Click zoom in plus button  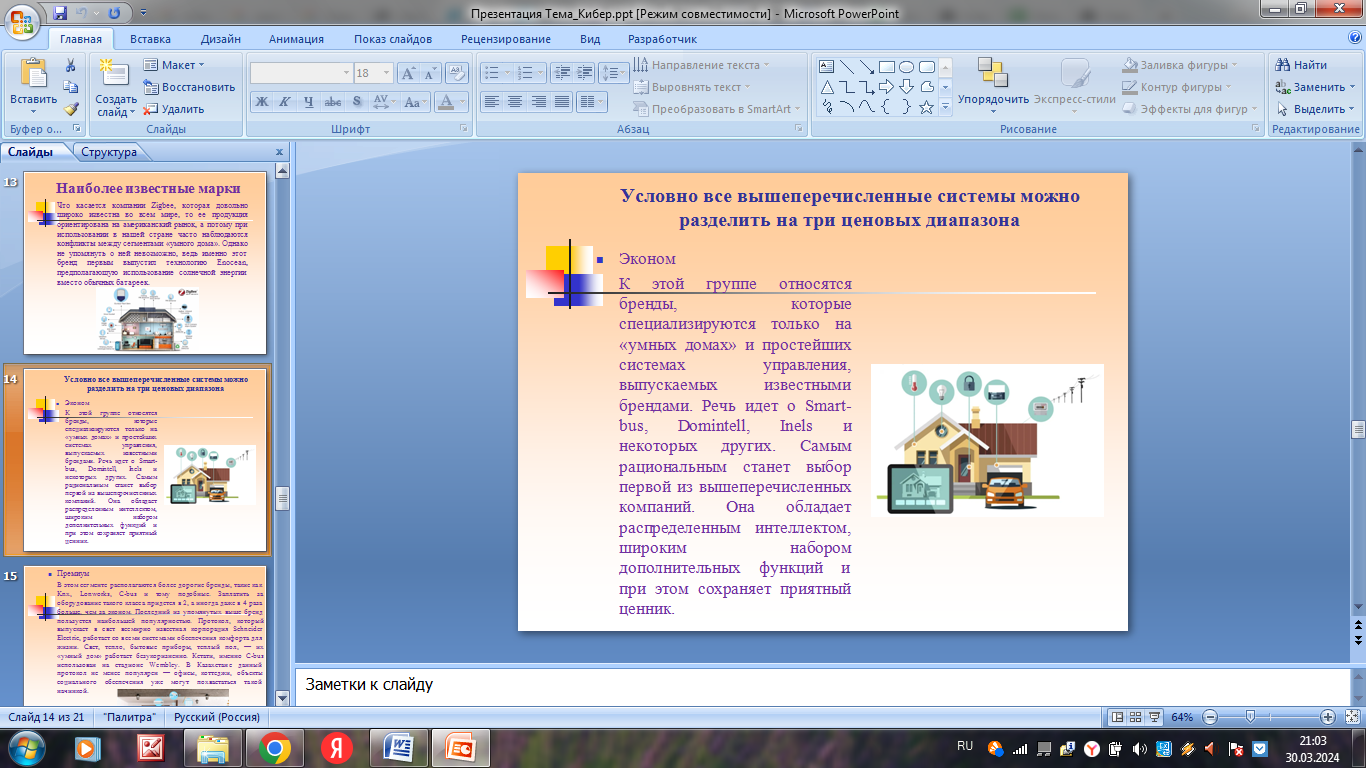click(x=1328, y=717)
